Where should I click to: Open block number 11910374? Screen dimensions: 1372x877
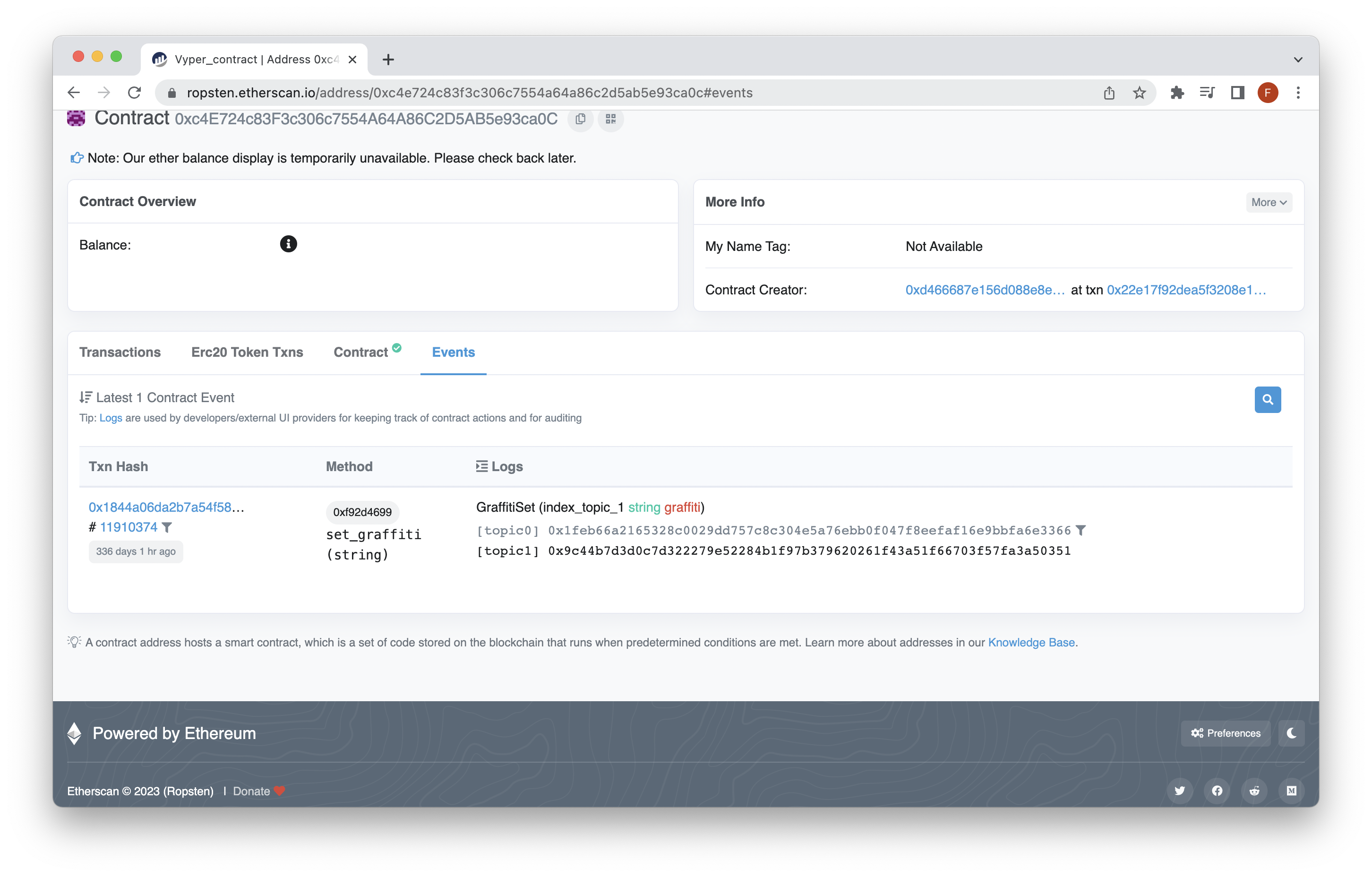click(x=129, y=527)
